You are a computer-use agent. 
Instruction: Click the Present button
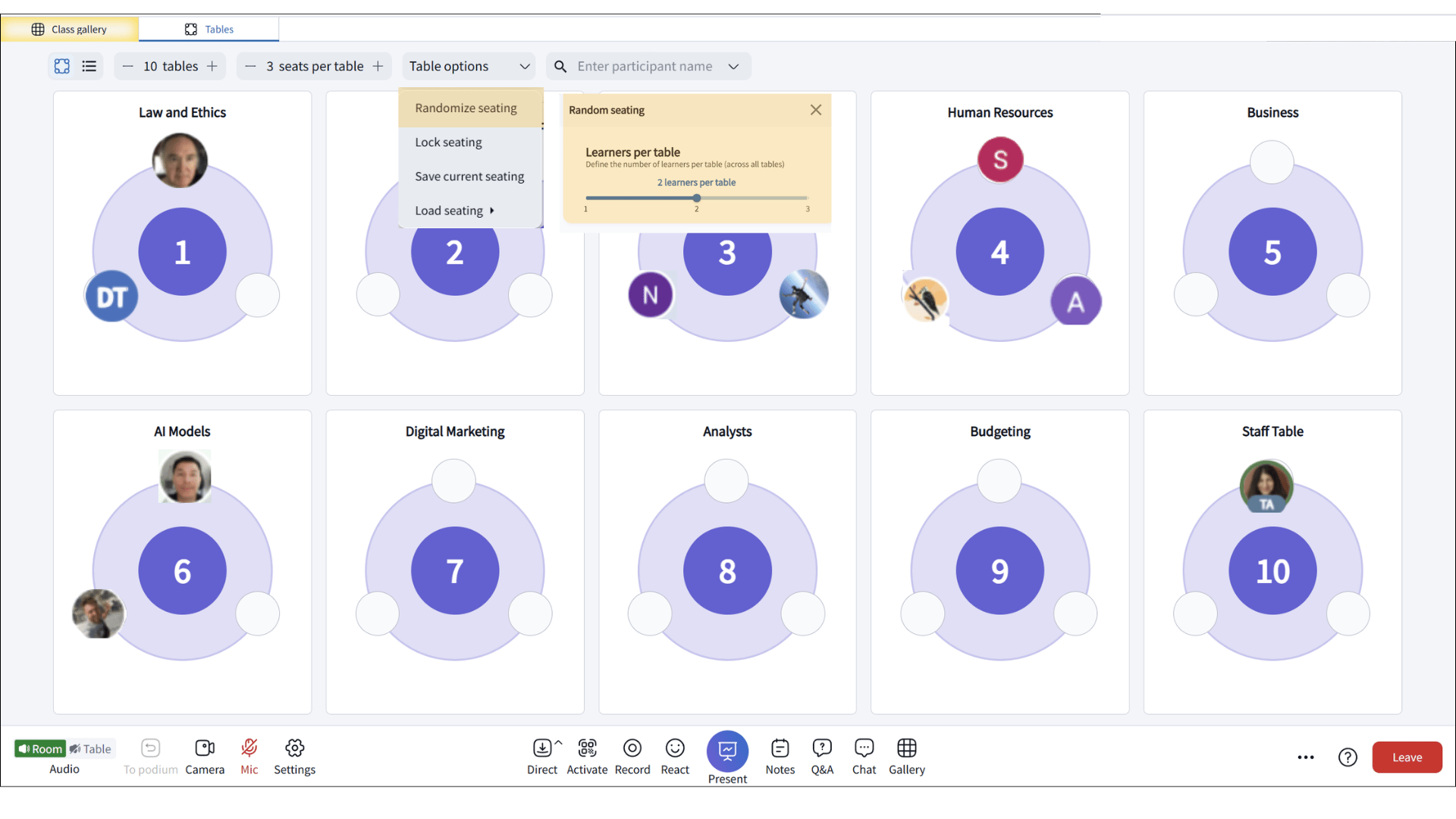[728, 751]
